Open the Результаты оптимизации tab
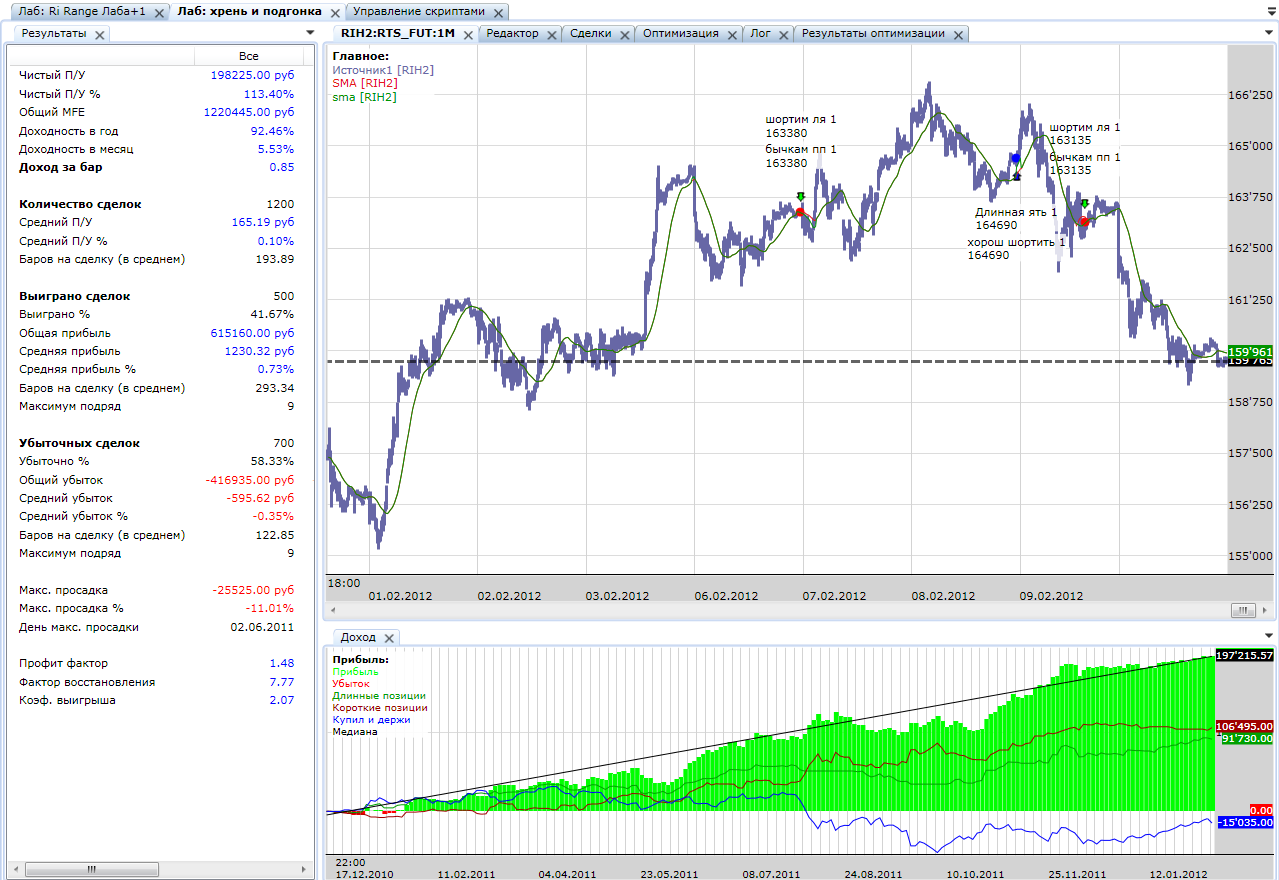This screenshot has width=1279, height=880. coord(873,33)
